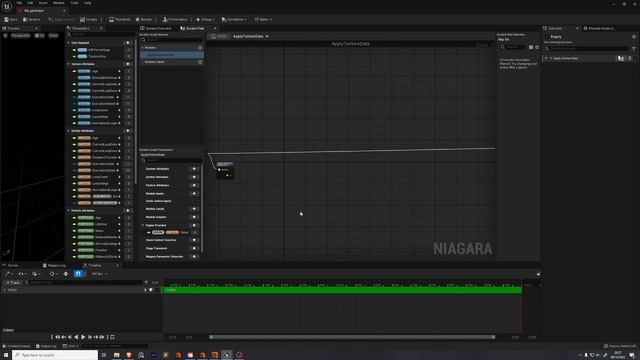
Task: Click the timeline filter icon
Action: click(146, 282)
